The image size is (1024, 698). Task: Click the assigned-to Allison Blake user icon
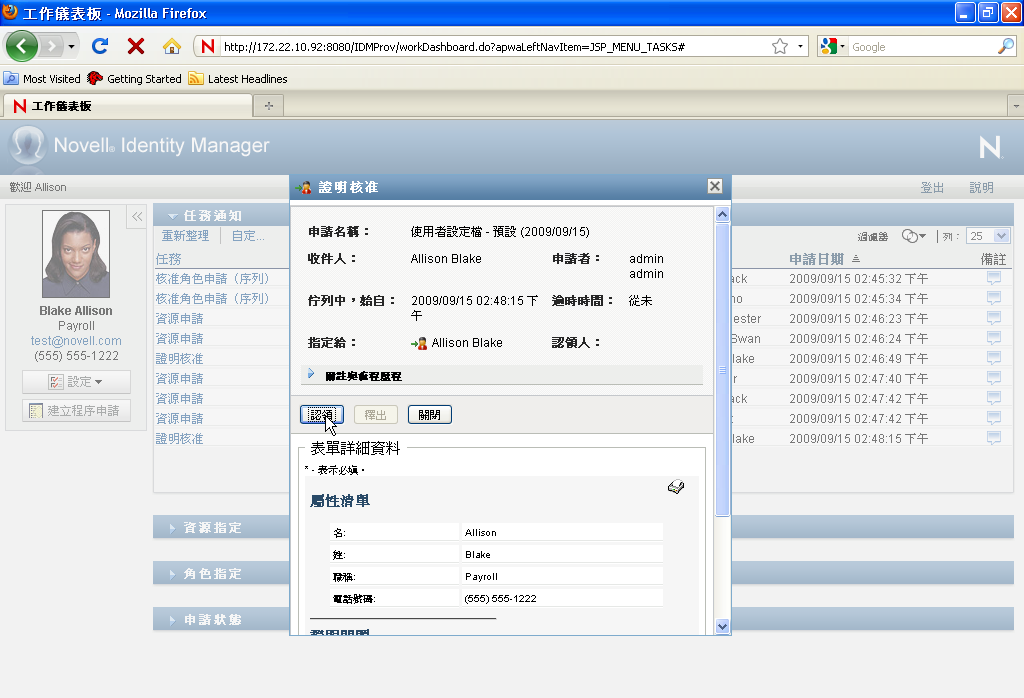point(419,343)
